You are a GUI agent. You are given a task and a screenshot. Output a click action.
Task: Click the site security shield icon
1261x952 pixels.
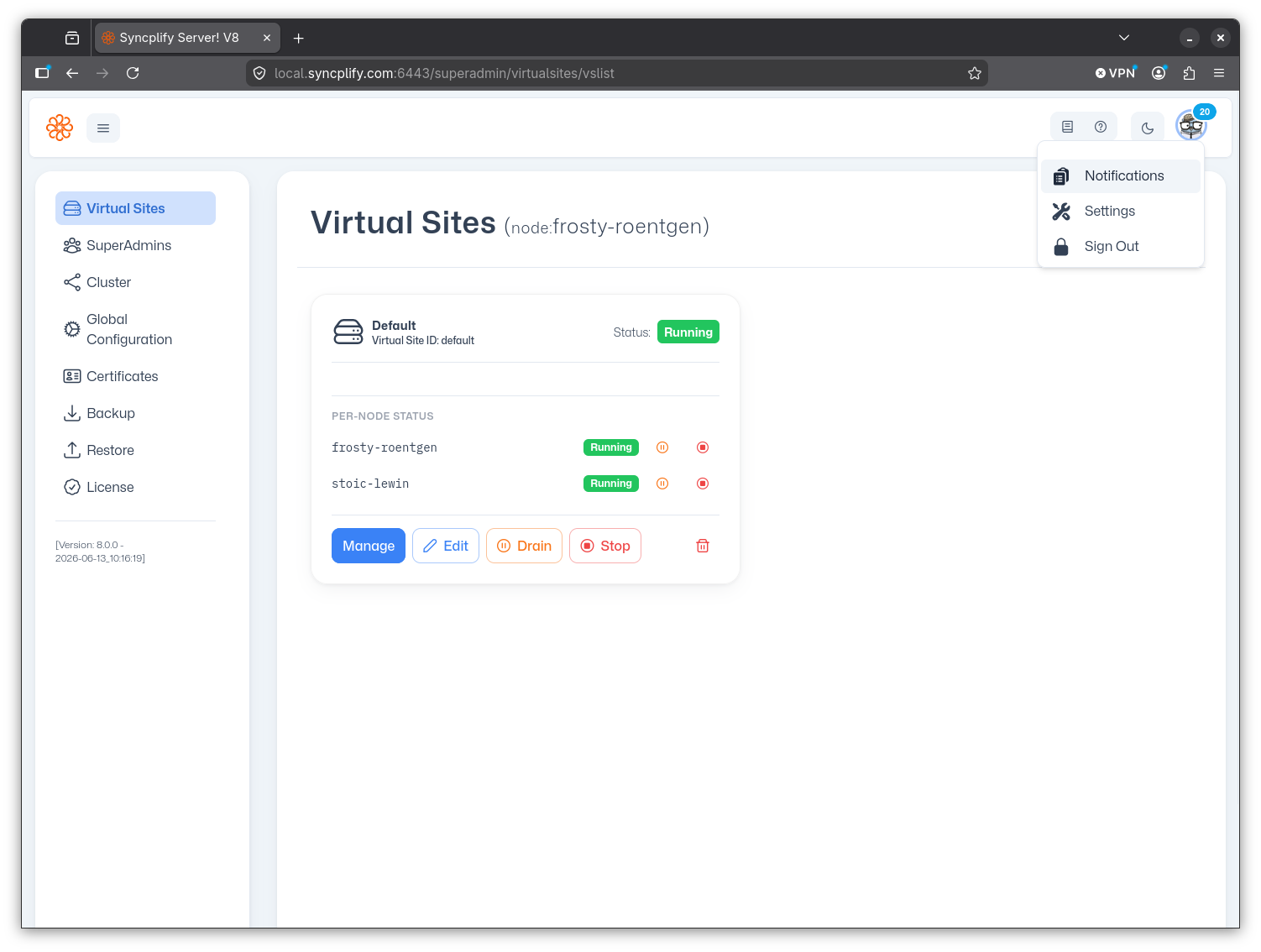point(259,73)
